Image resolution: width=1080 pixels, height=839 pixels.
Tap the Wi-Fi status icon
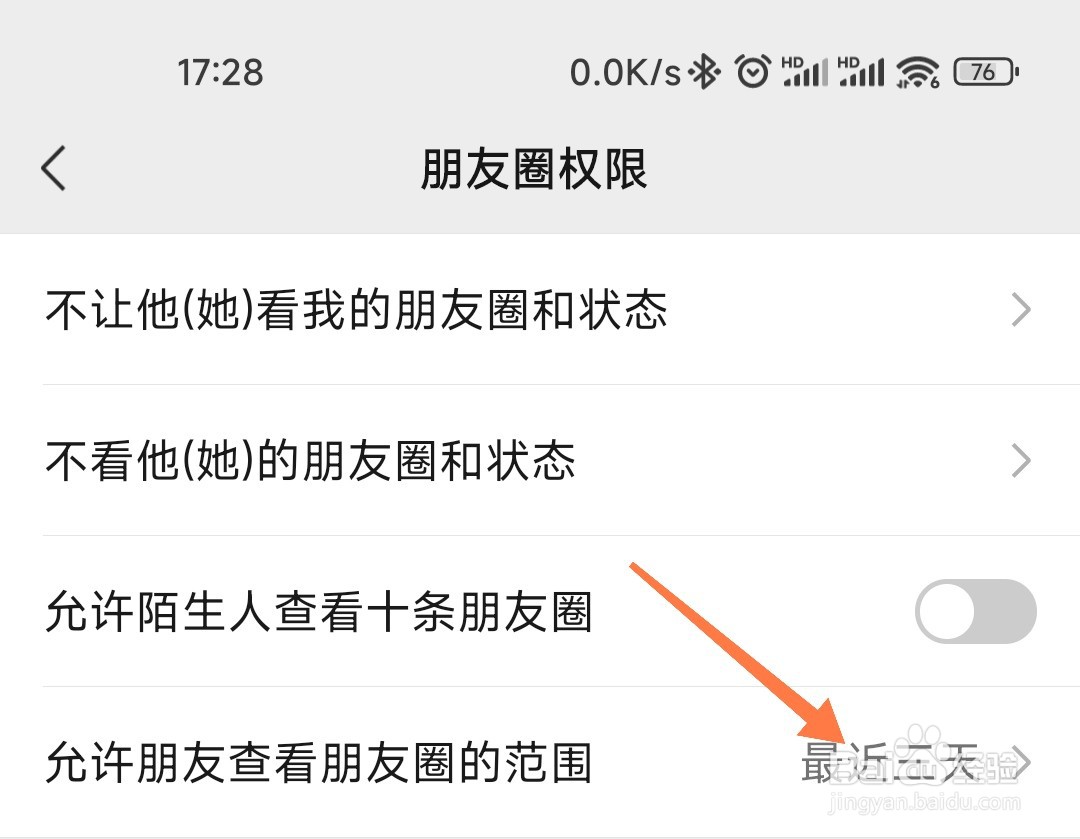(x=917, y=72)
